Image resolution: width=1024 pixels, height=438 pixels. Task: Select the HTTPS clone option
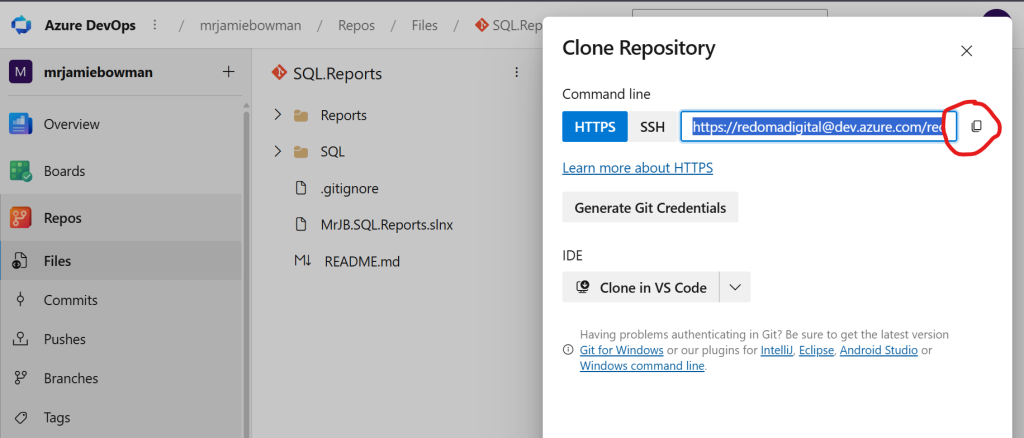pos(595,127)
